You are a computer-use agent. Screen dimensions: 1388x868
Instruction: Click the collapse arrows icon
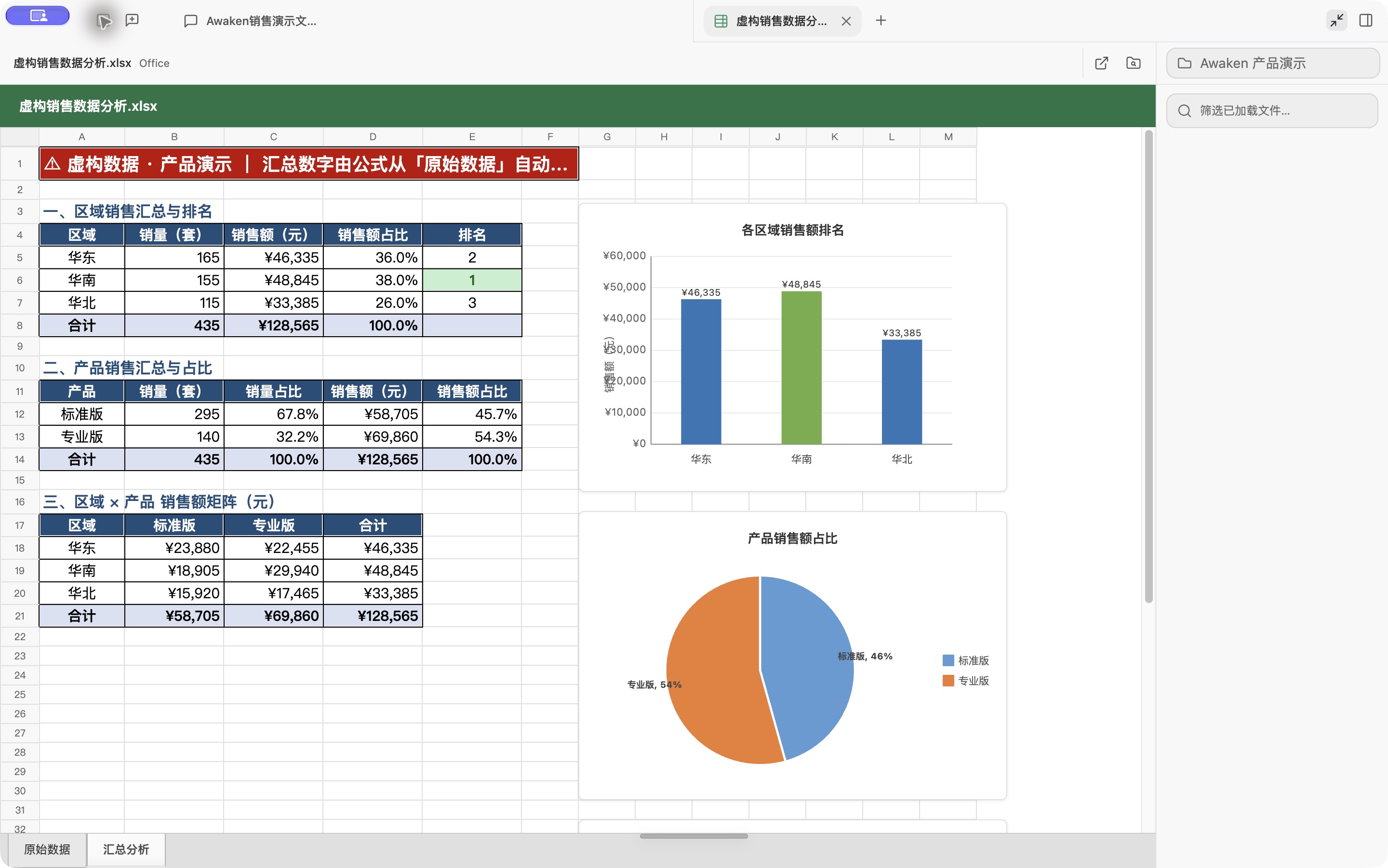(x=1337, y=21)
